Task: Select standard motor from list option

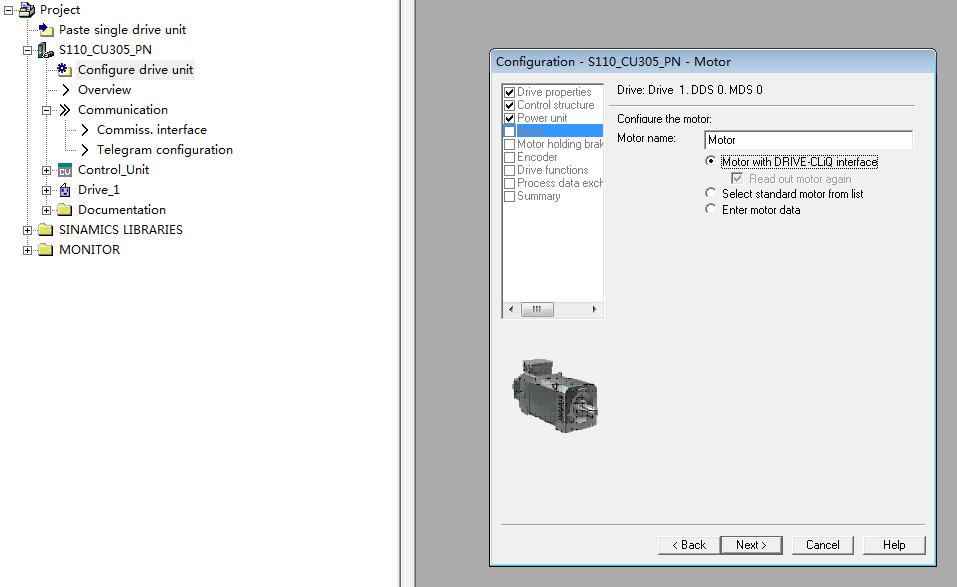Action: [x=710, y=193]
